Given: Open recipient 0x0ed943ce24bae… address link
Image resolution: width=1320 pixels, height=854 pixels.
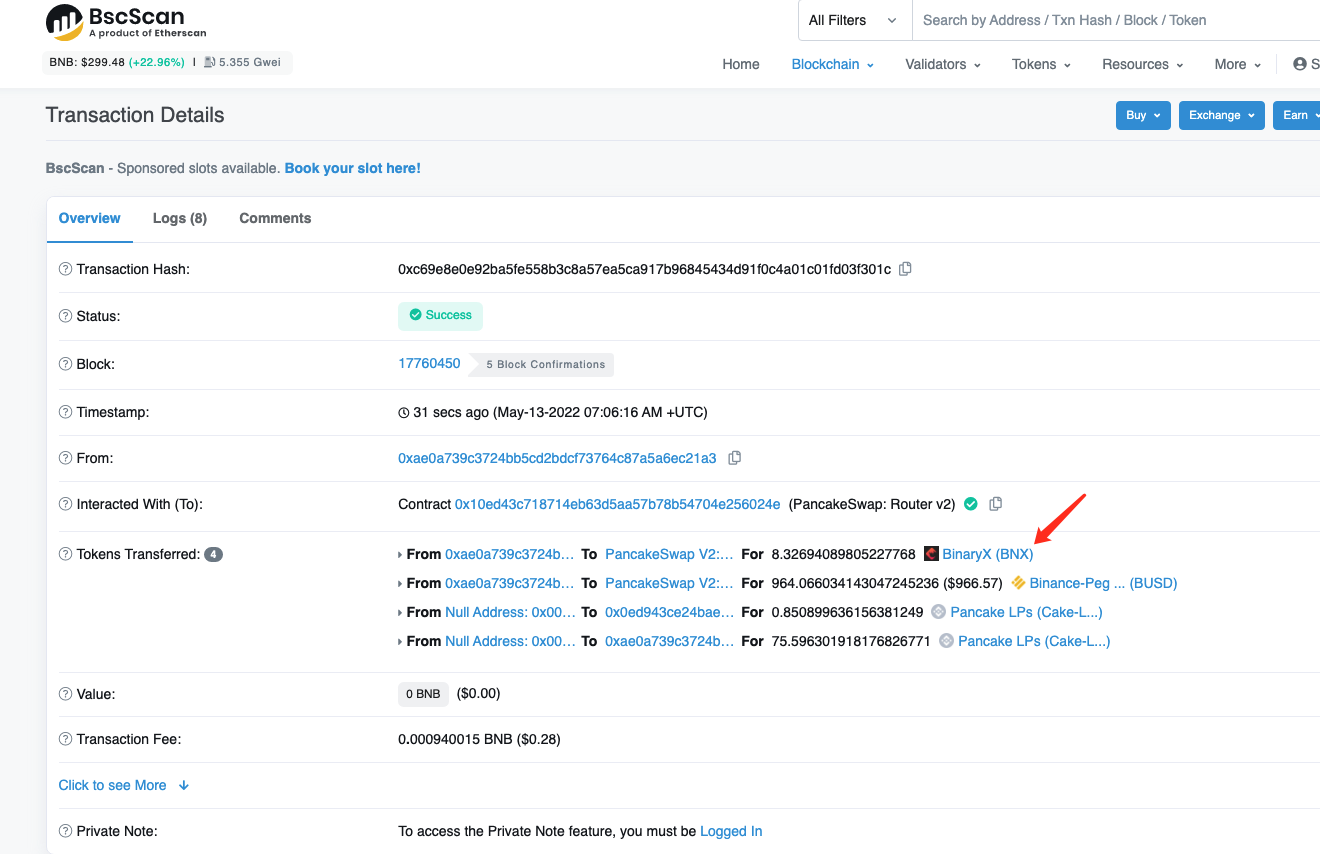Looking at the screenshot, I should pyautogui.click(x=670, y=612).
